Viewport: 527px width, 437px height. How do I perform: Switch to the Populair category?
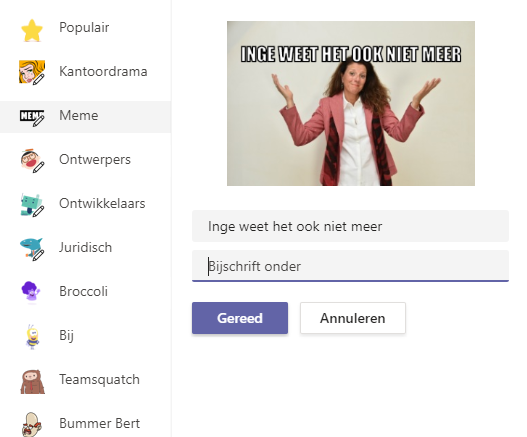coord(84,28)
